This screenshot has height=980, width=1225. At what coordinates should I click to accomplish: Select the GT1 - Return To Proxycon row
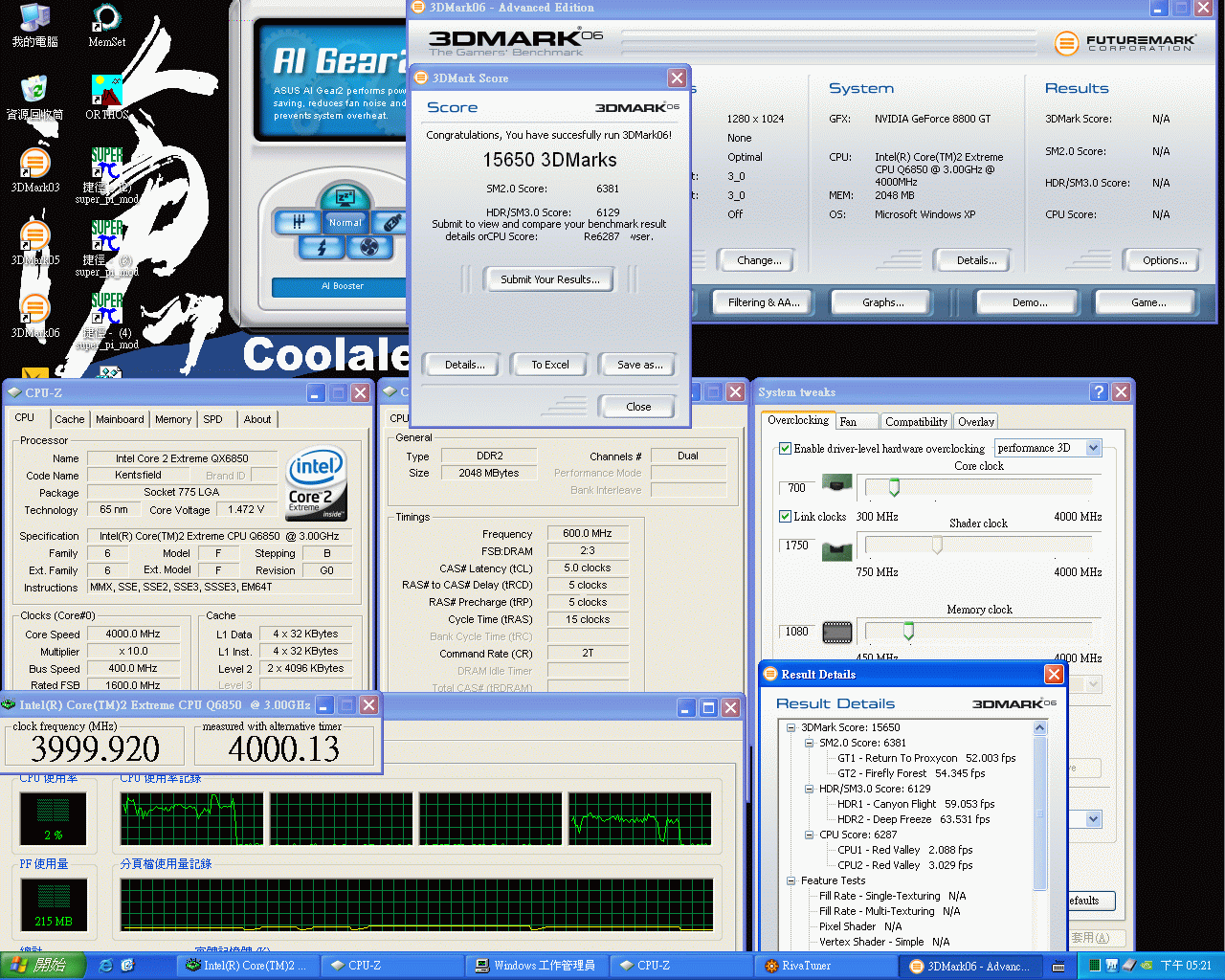pyautogui.click(x=926, y=758)
